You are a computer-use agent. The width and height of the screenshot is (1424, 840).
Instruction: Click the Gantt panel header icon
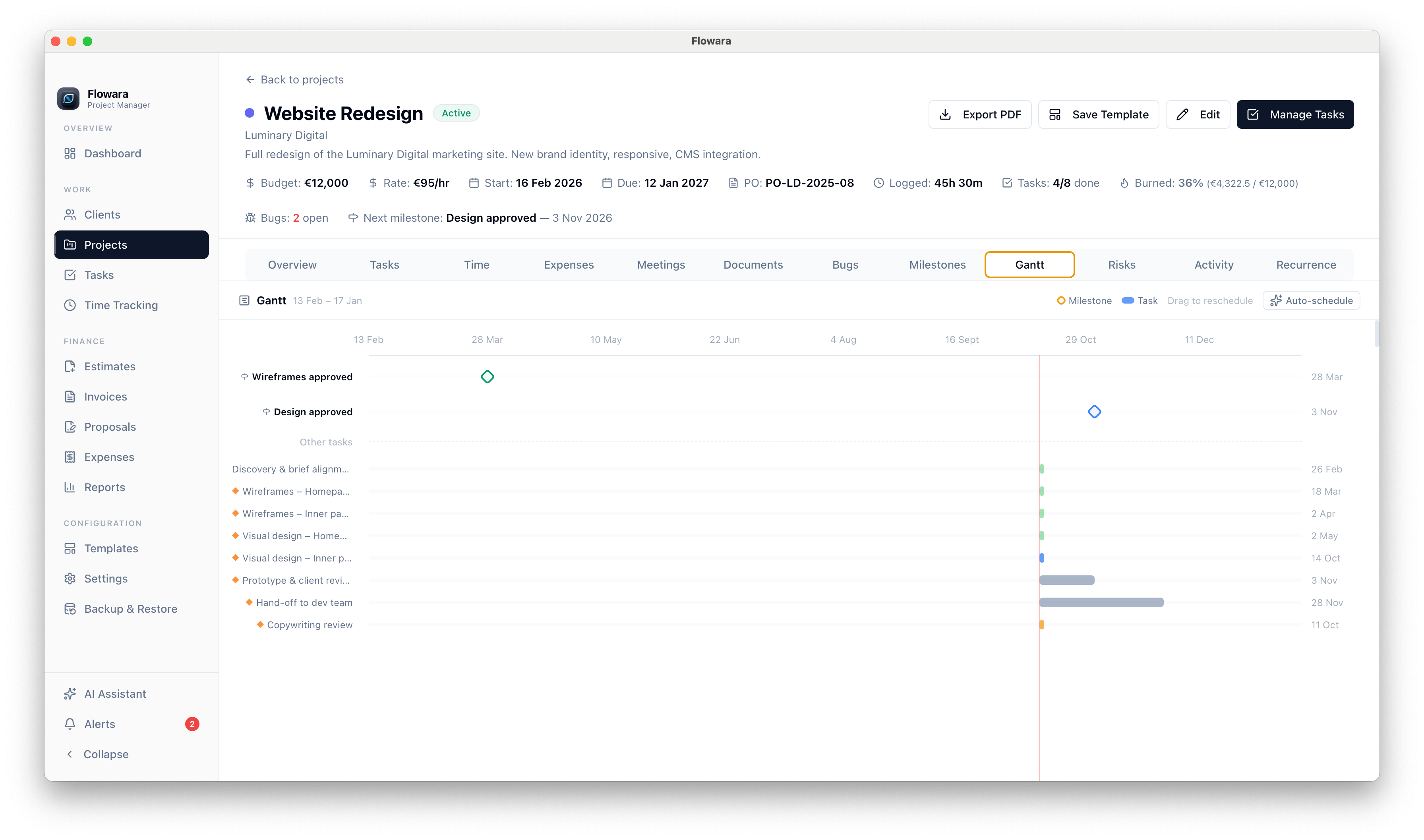tap(244, 300)
